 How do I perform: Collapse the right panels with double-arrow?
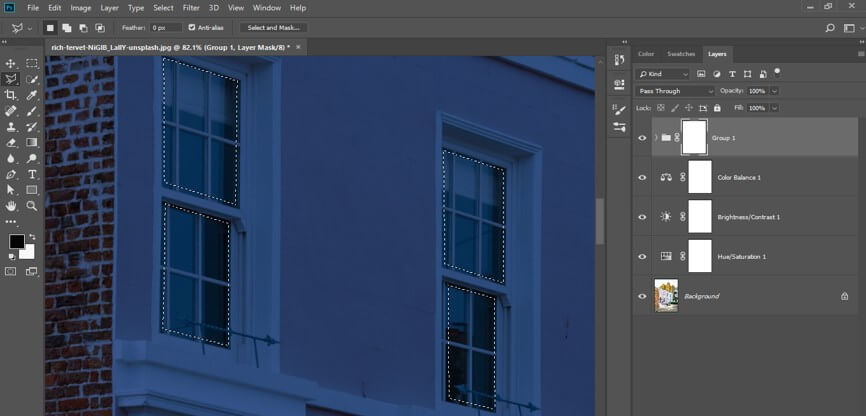click(860, 42)
